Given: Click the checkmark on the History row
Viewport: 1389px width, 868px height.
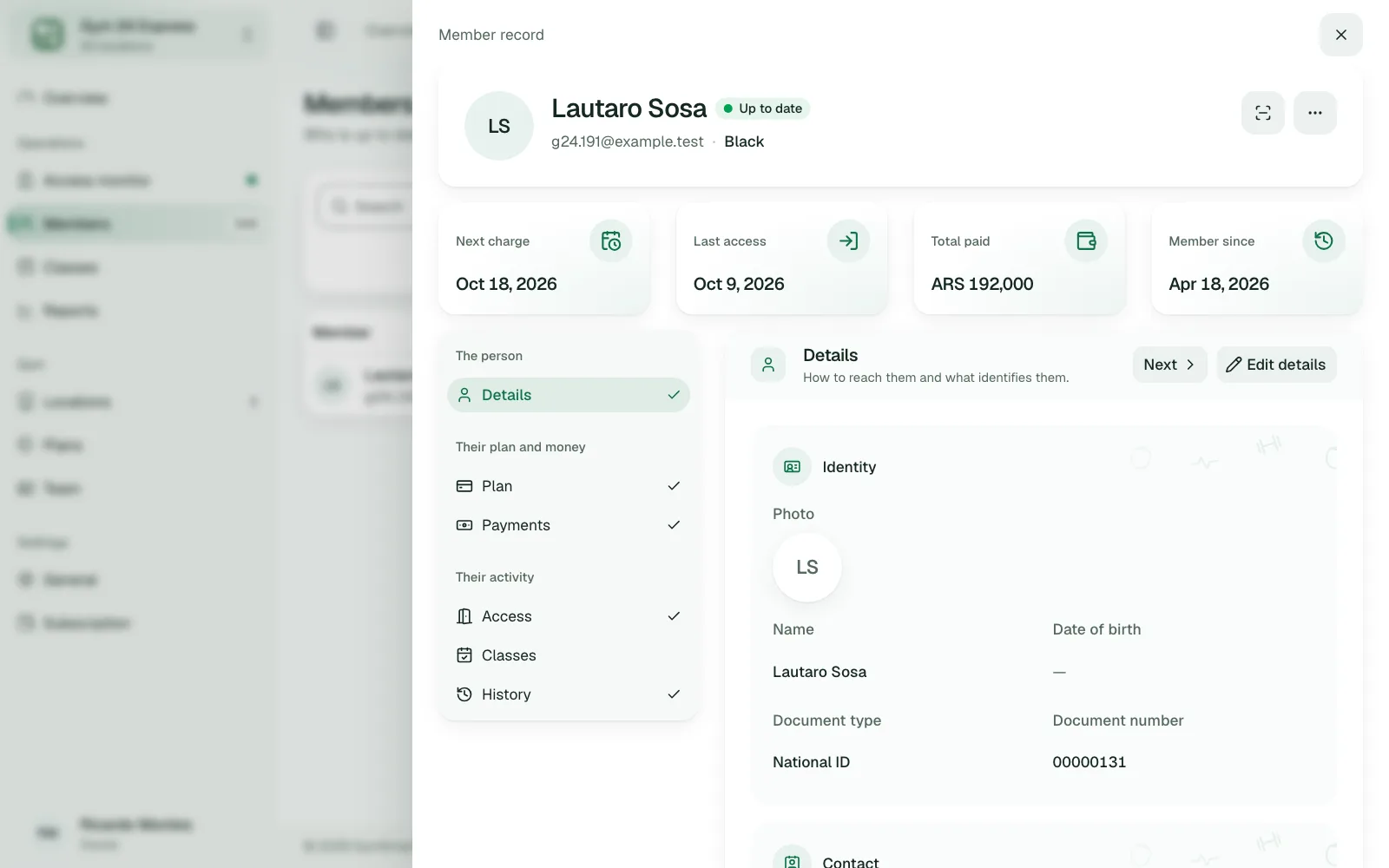Looking at the screenshot, I should point(674,694).
